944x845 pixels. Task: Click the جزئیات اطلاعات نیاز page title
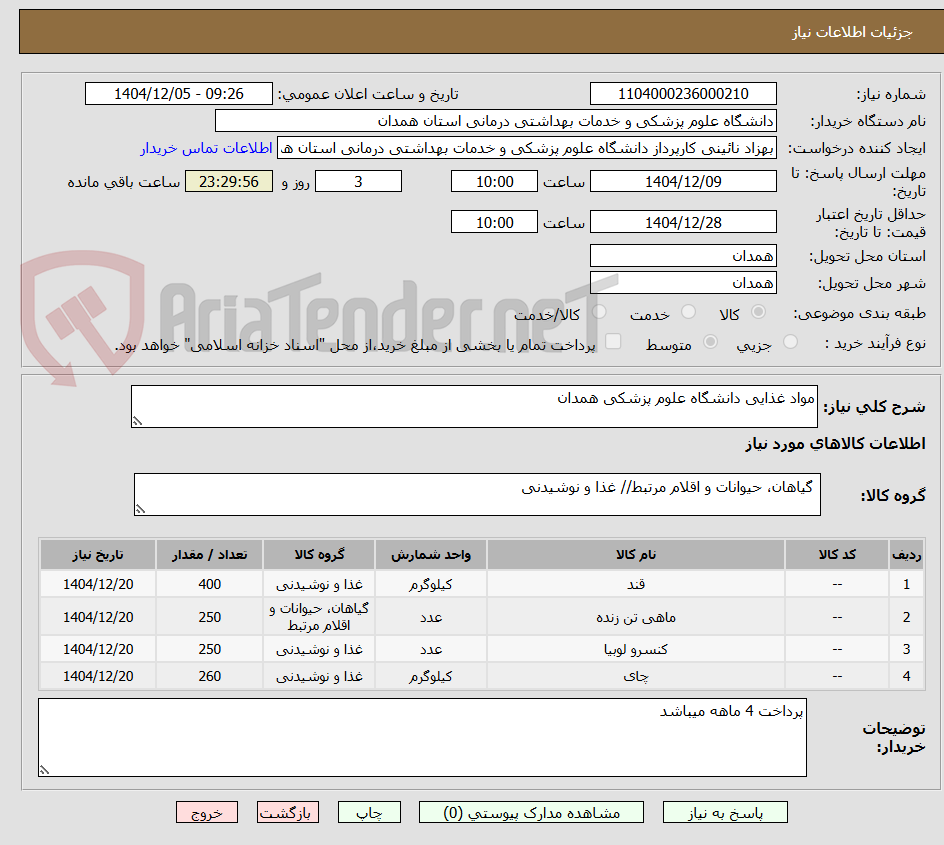point(852,32)
